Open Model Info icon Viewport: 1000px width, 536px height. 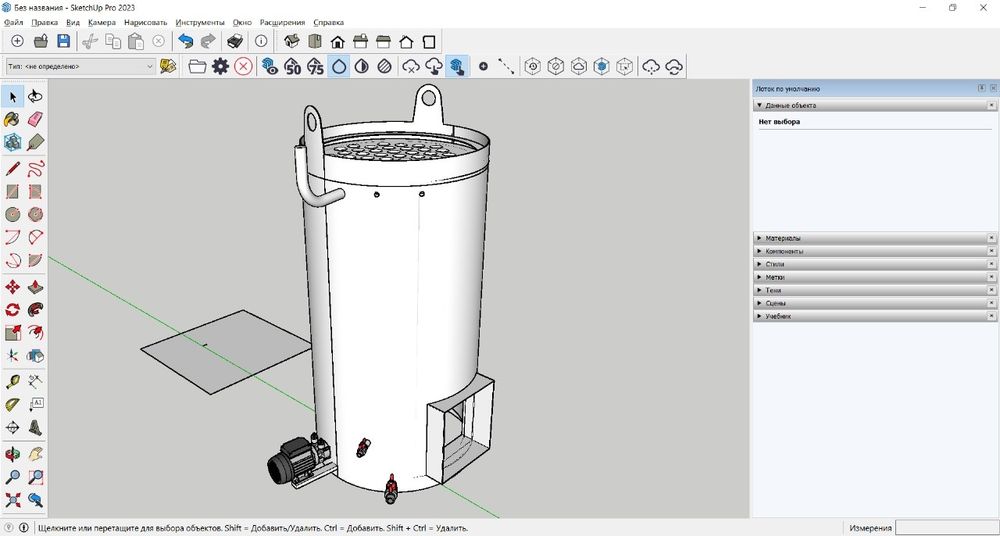point(261,41)
